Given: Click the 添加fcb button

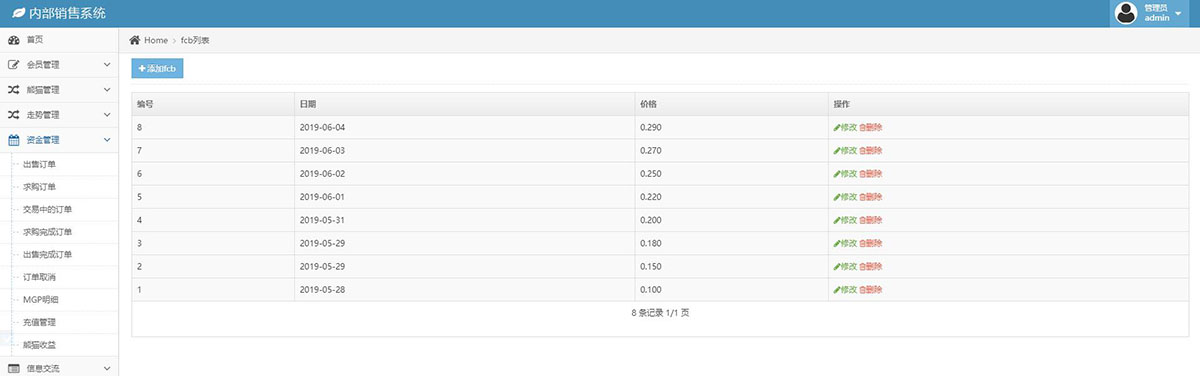Looking at the screenshot, I should 157,68.
